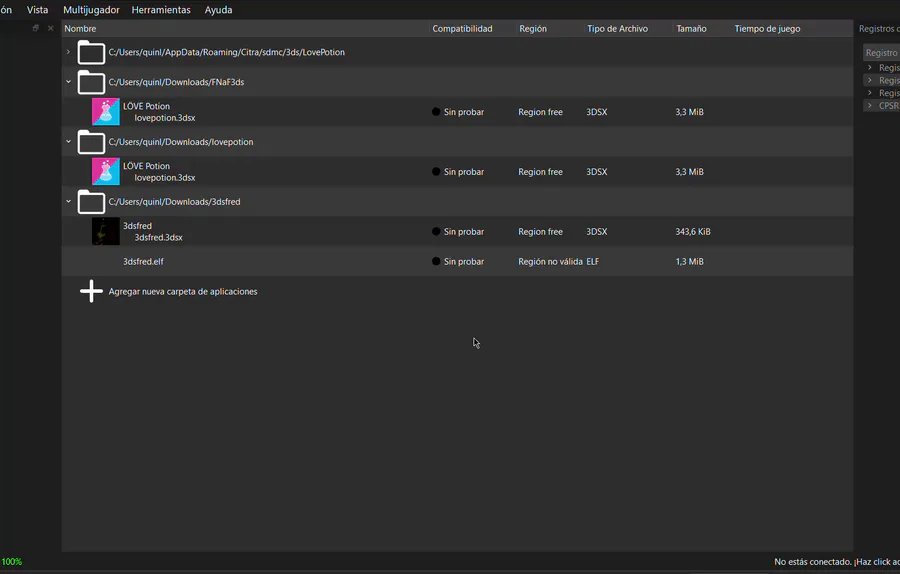
Task: Click the plus icon to add an applications folder
Action: coord(91,291)
